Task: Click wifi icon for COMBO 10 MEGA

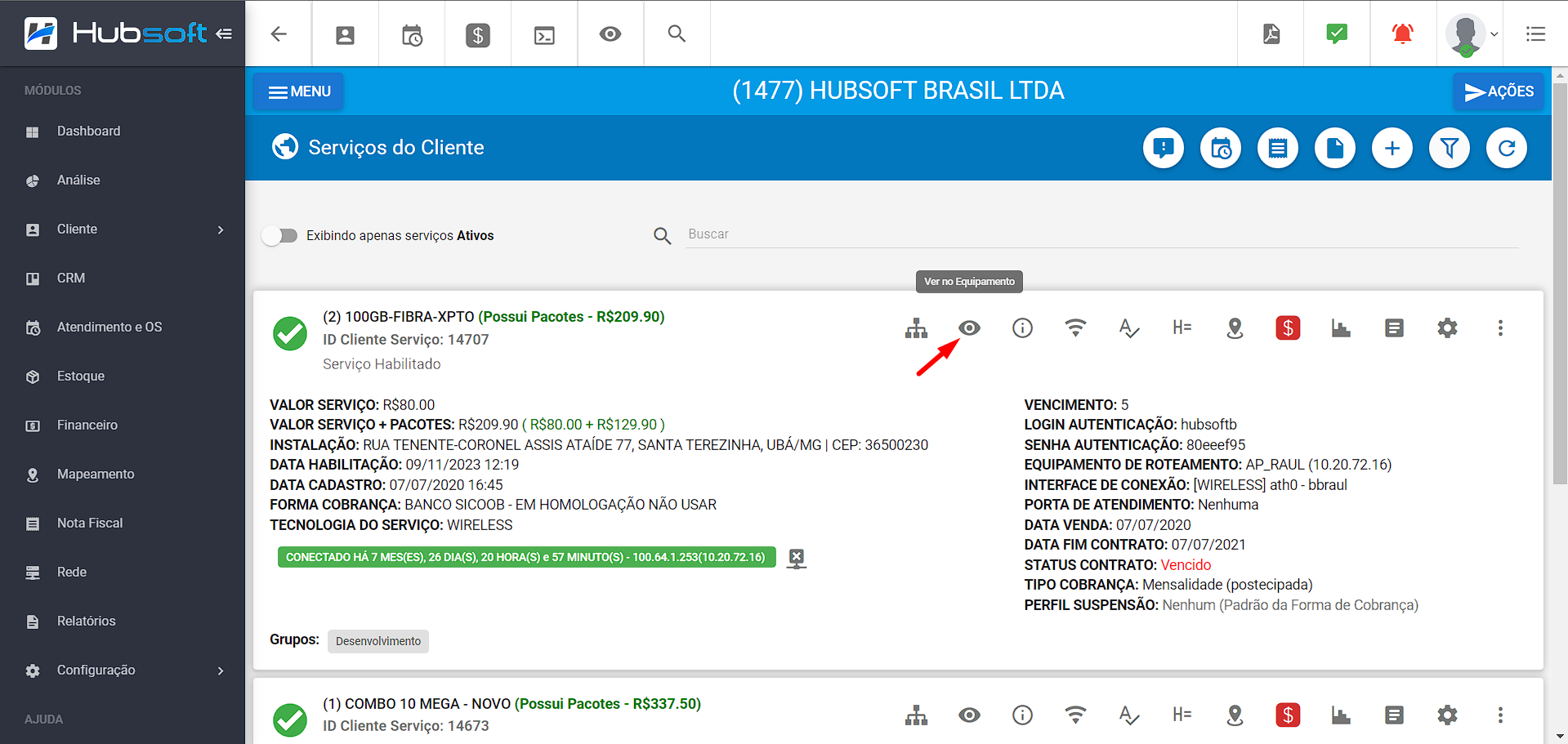Action: (x=1075, y=715)
